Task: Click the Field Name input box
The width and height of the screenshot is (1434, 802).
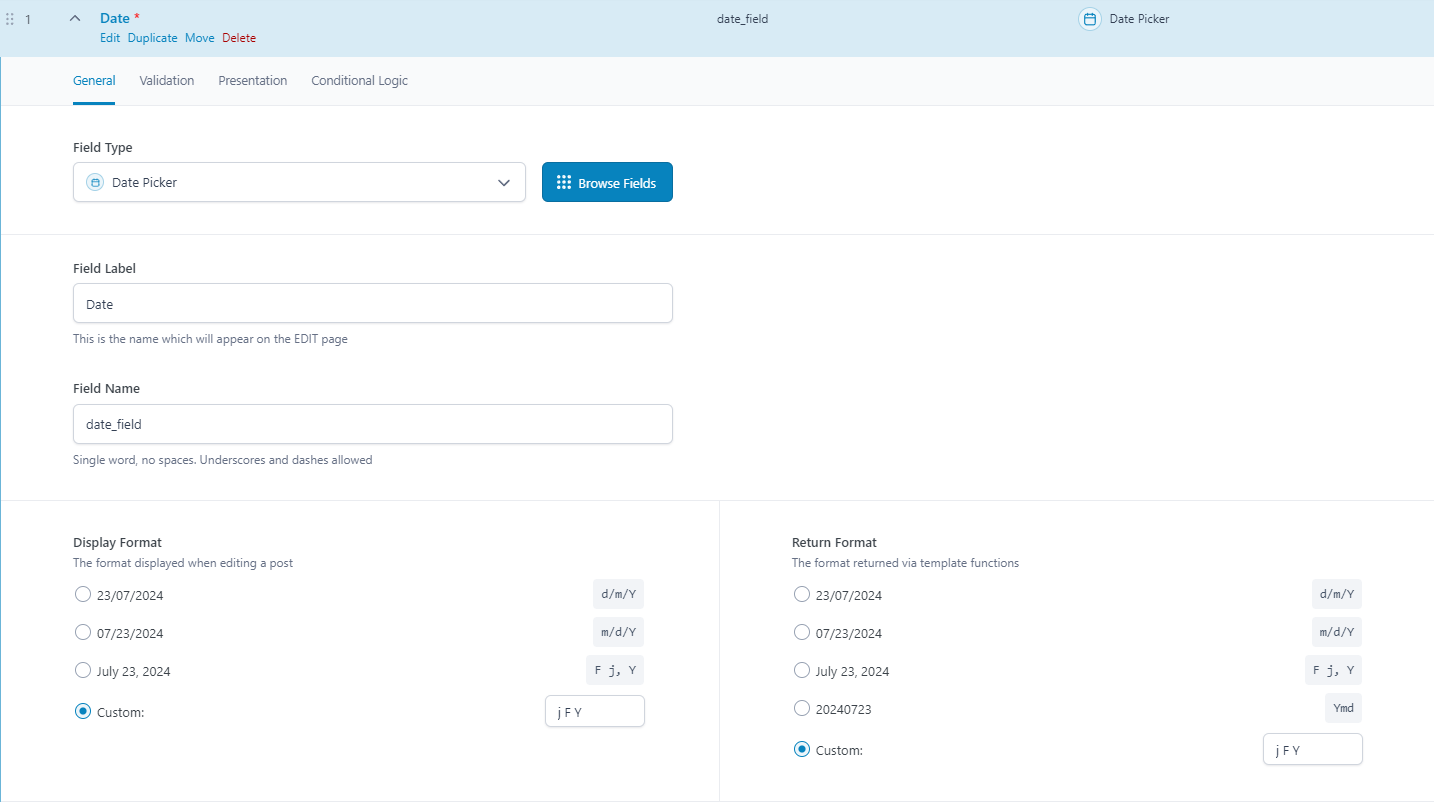Action: click(x=372, y=424)
